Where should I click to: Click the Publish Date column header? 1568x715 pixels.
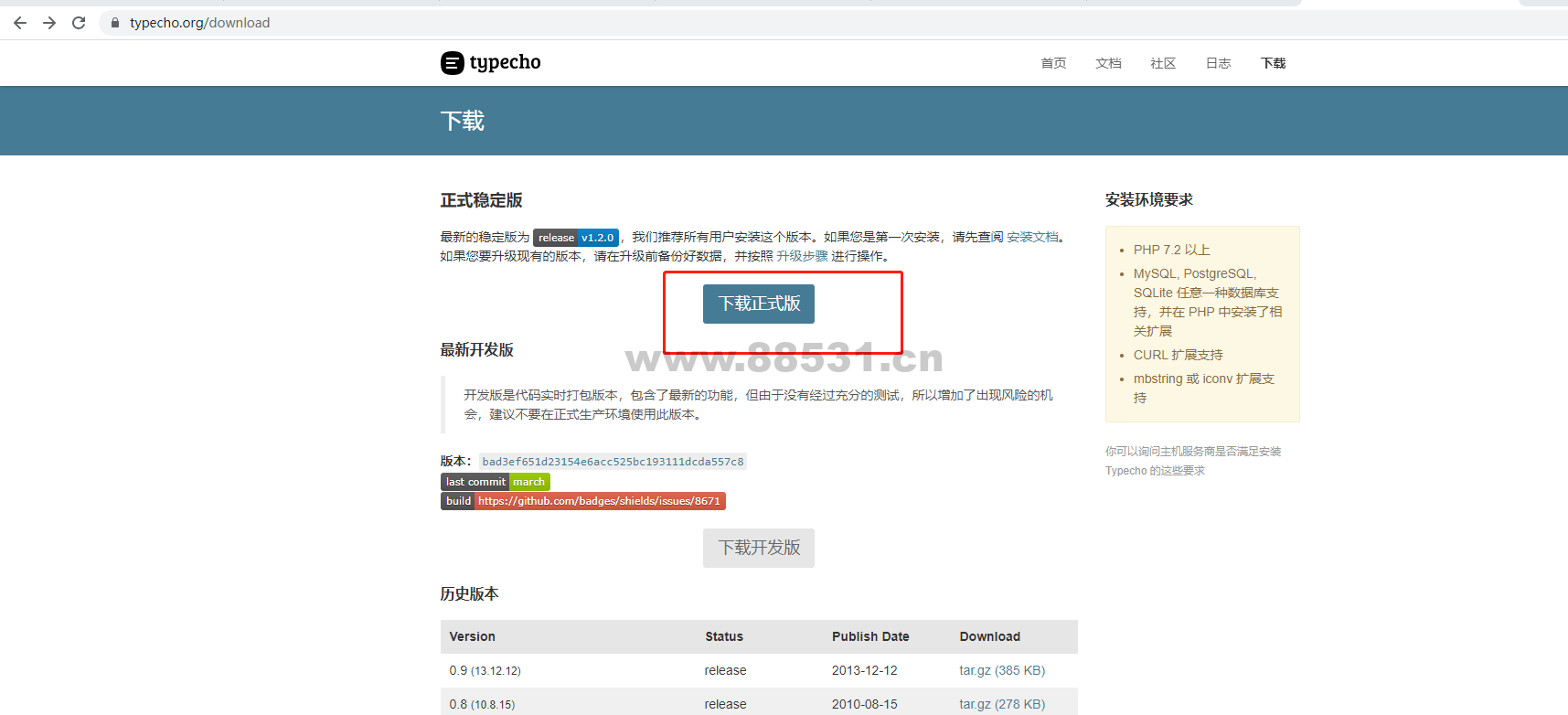[x=870, y=636]
